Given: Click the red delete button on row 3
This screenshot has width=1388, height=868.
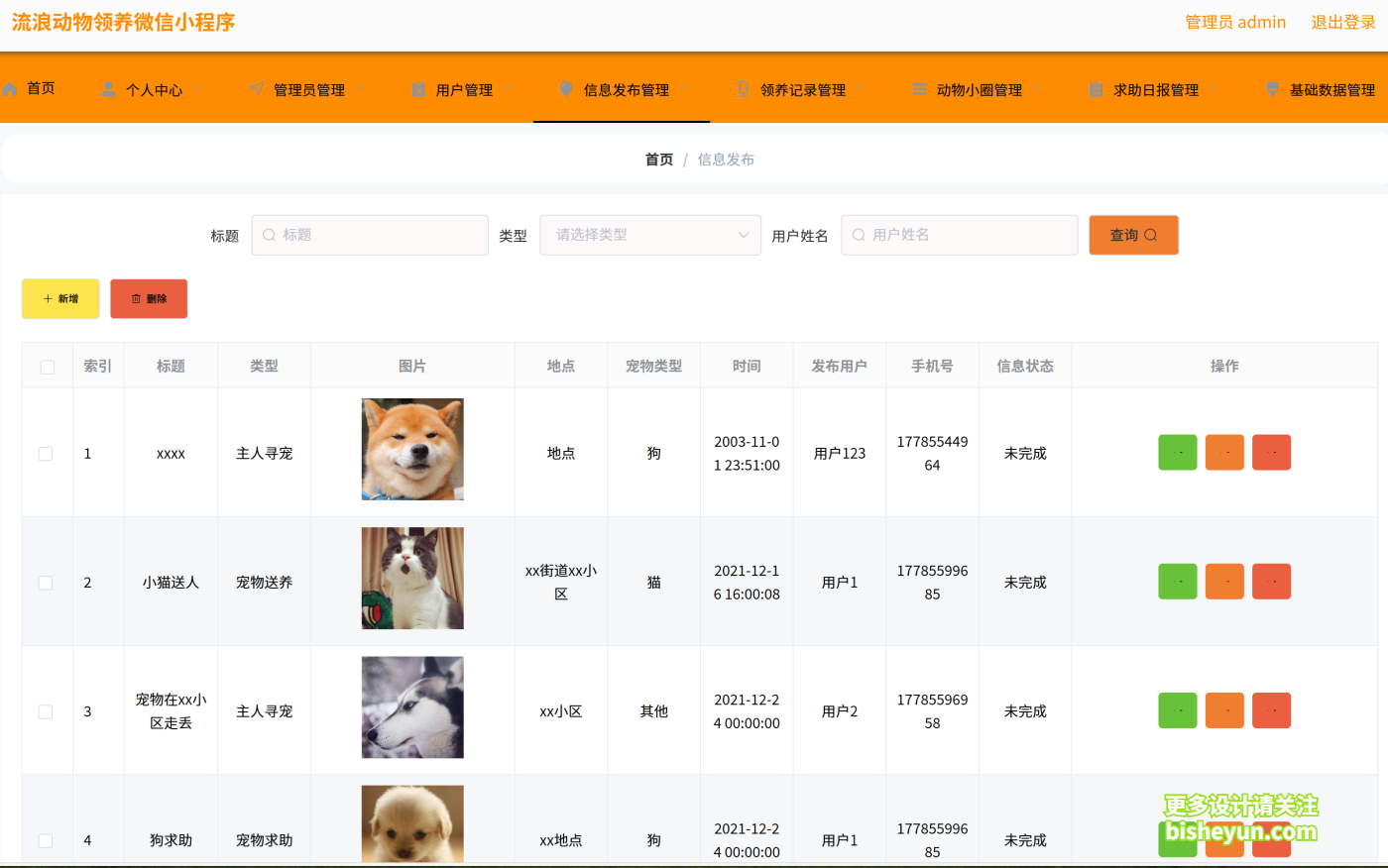Looking at the screenshot, I should tap(1271, 709).
